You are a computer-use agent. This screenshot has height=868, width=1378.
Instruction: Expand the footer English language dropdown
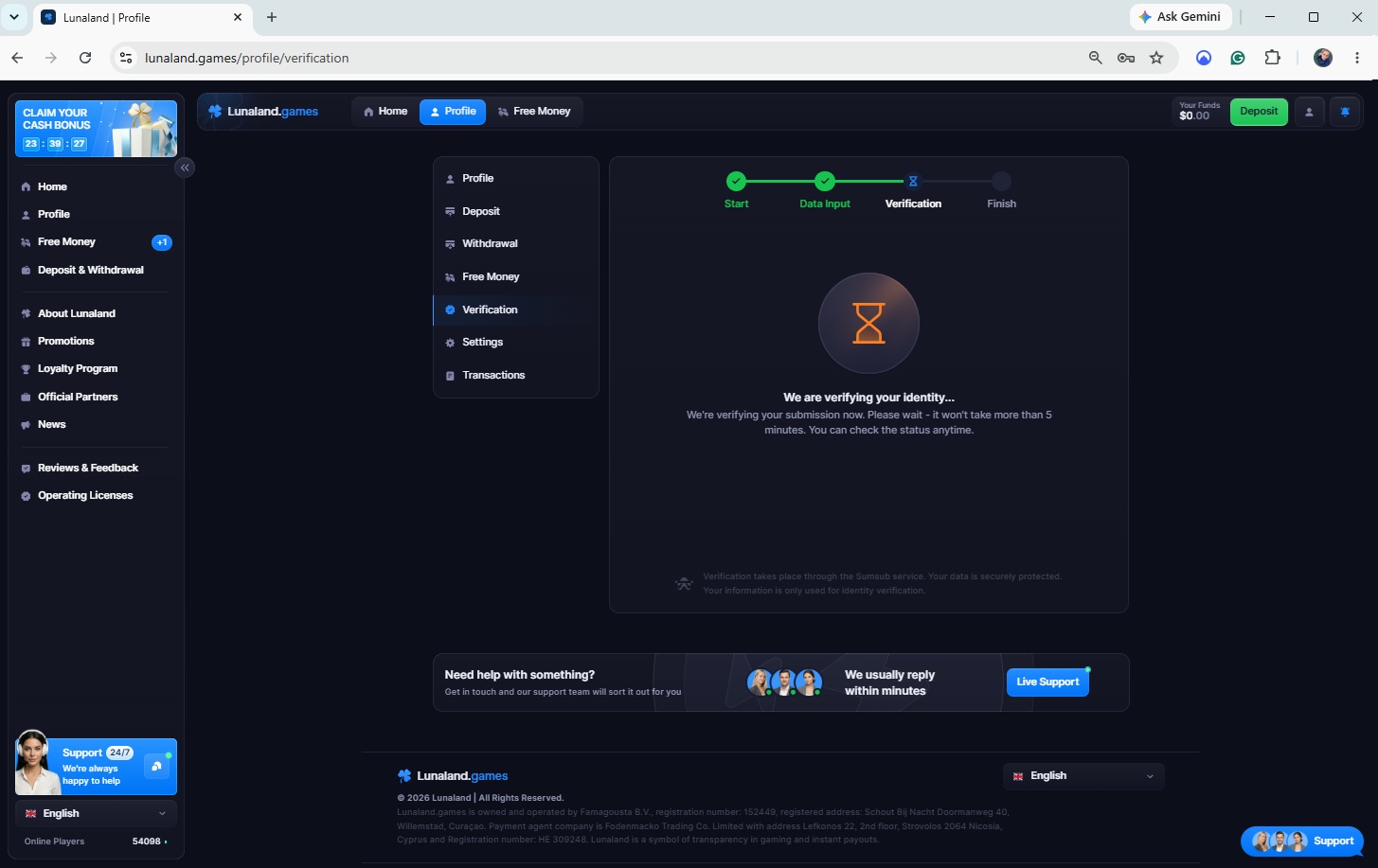[x=1083, y=776]
